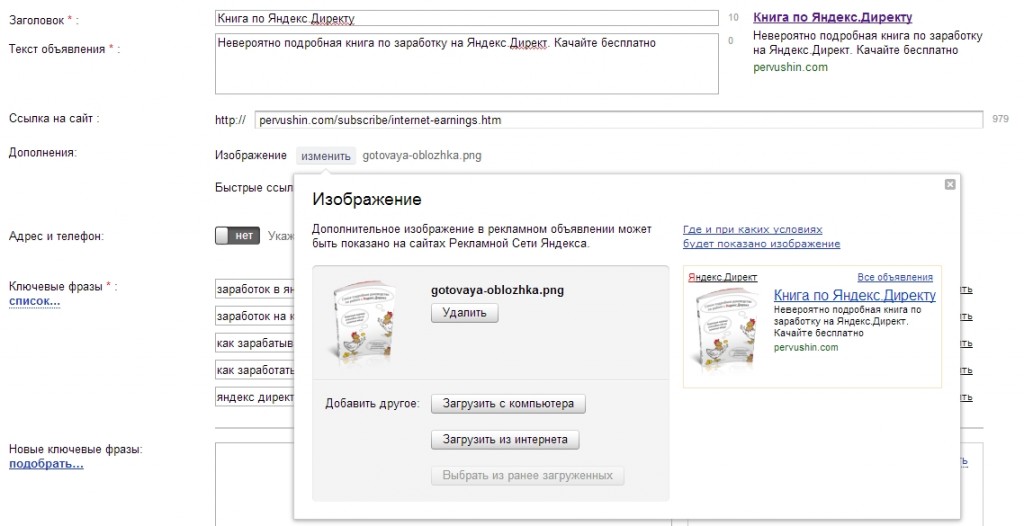Click the pervushin.com text in popup preview
This screenshot has width=1024, height=526.
806,347
